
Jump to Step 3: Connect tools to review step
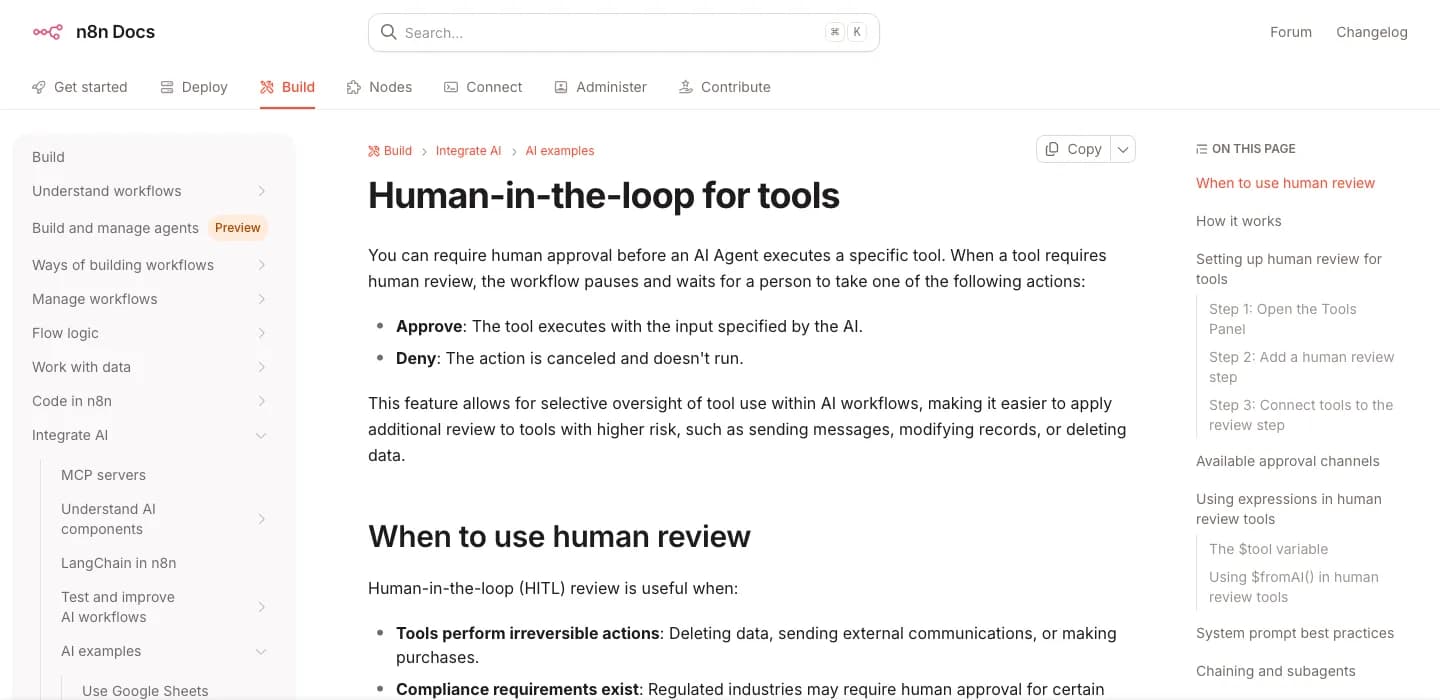(x=1301, y=415)
